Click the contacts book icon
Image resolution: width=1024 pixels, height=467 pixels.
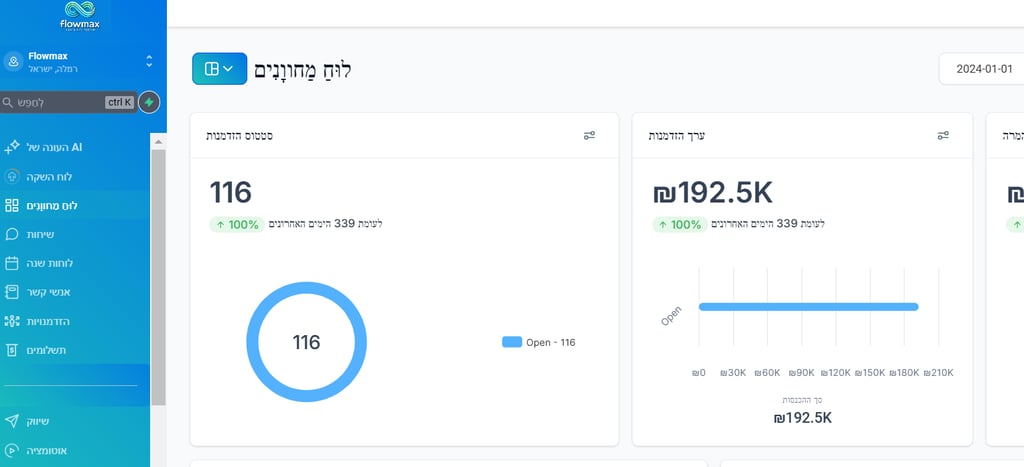[x=12, y=292]
